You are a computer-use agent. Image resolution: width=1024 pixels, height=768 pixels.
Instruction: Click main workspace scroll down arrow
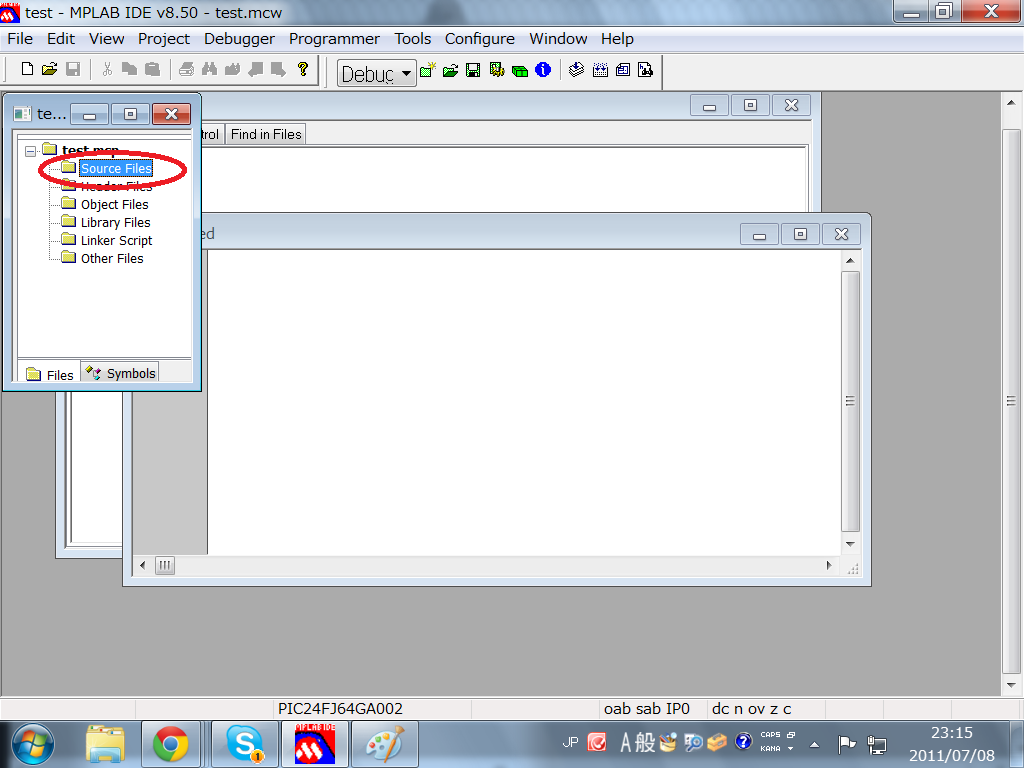click(x=1011, y=685)
